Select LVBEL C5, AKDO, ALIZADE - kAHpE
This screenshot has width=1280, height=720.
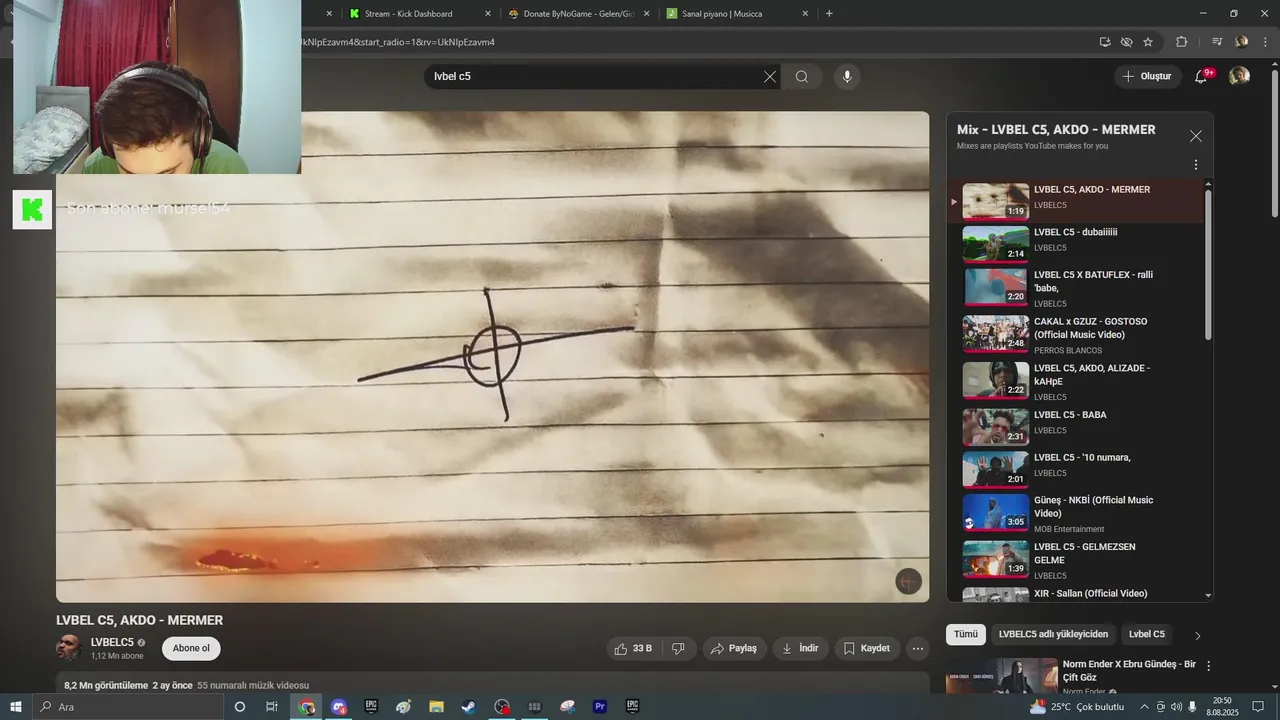pos(1075,381)
